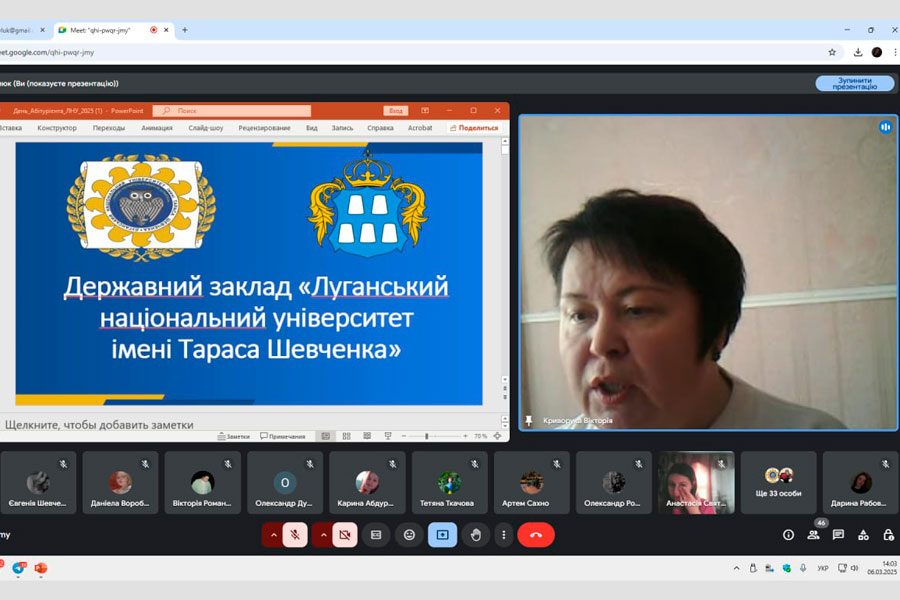
Task: Open Переходы tab in PowerPoint
Action: click(x=109, y=128)
